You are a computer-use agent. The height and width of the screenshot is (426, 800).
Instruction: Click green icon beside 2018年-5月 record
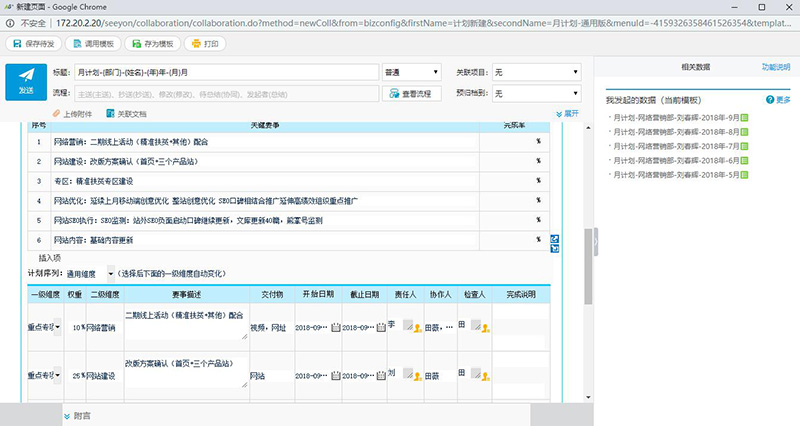[x=744, y=174]
